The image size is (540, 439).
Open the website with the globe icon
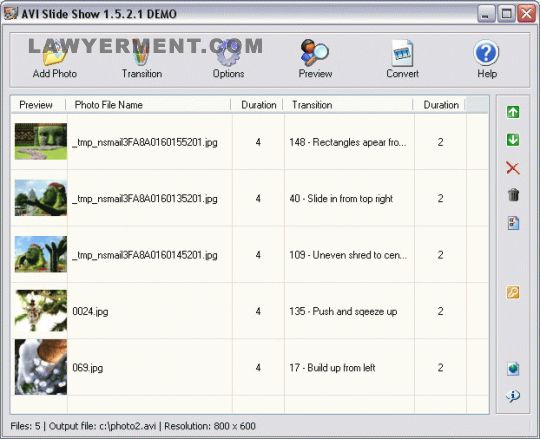tap(513, 369)
